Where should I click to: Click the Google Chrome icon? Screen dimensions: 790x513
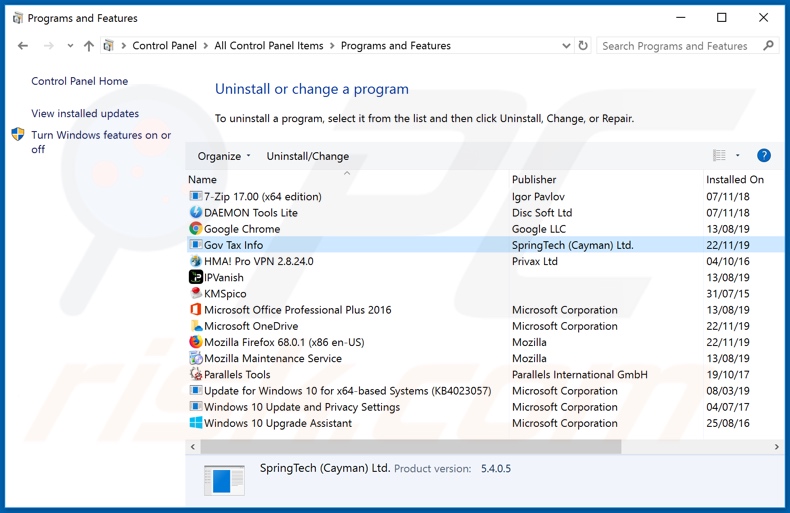195,228
